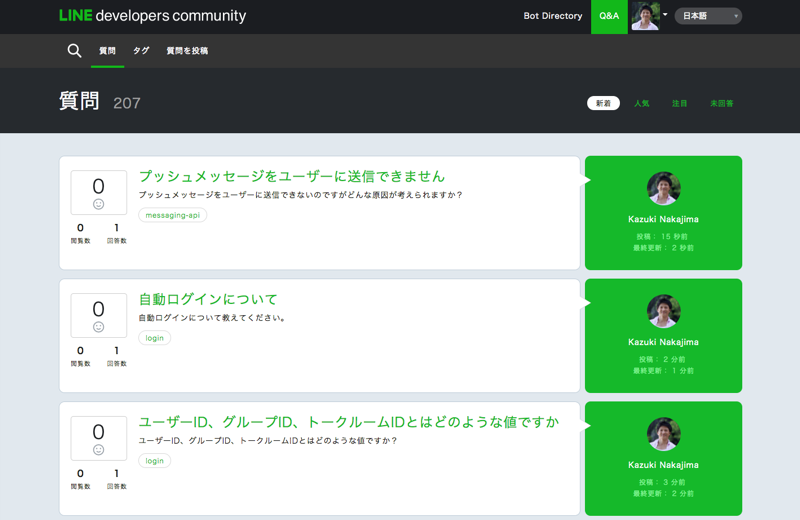Viewport: 800px width, 520px height.
Task: Click the 質問 page heading
Action: [79, 101]
